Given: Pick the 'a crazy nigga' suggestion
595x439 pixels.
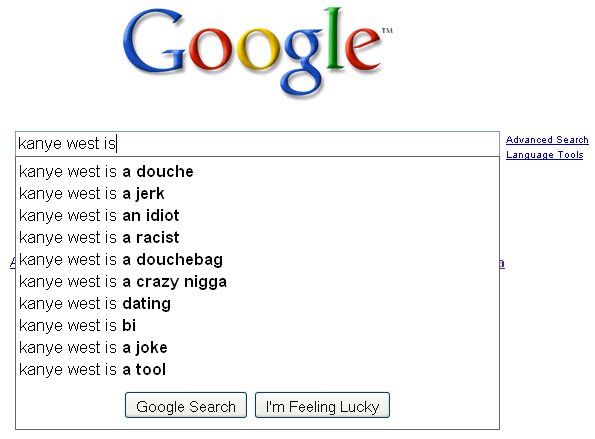Looking at the screenshot, I should [x=257, y=282].
